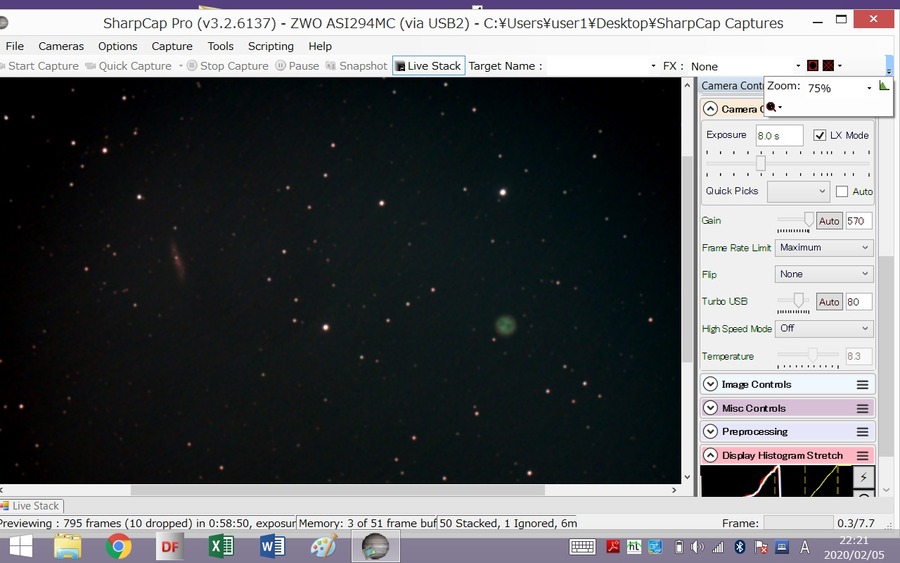The width and height of the screenshot is (900, 563).
Task: Click the Turbo USB slider handle
Action: click(798, 300)
